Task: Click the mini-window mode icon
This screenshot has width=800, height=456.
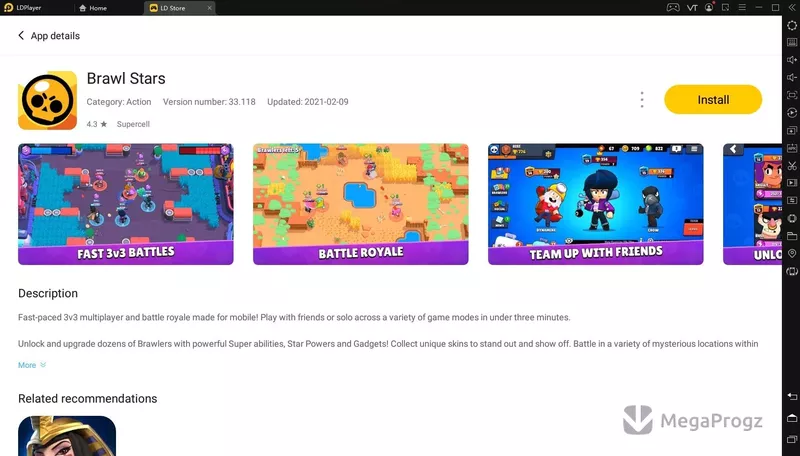Action: coord(726,7)
